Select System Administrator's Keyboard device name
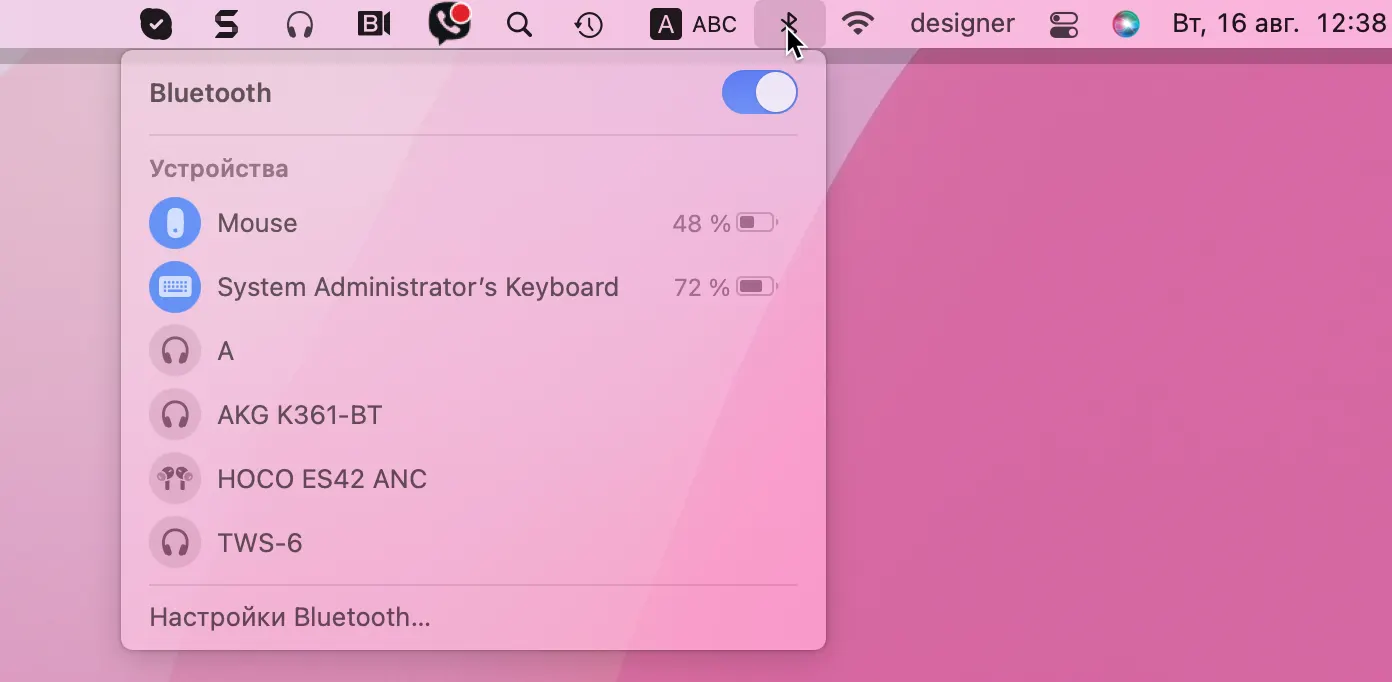 [418, 287]
